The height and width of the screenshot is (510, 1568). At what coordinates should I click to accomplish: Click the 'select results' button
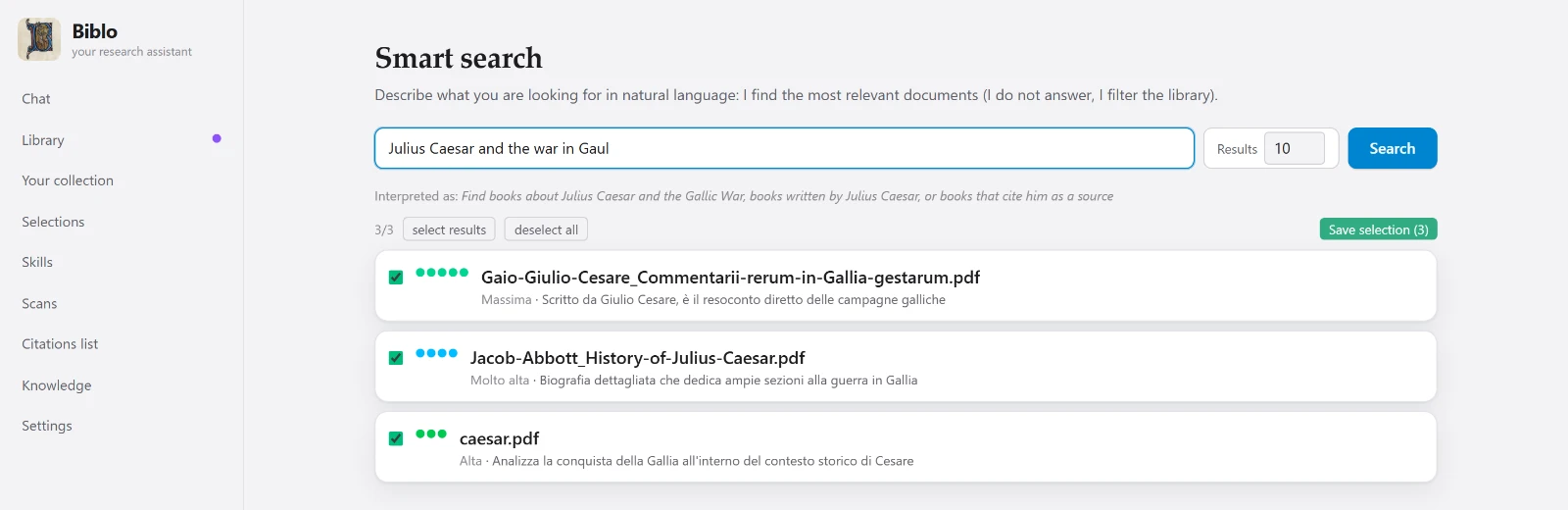pos(449,229)
